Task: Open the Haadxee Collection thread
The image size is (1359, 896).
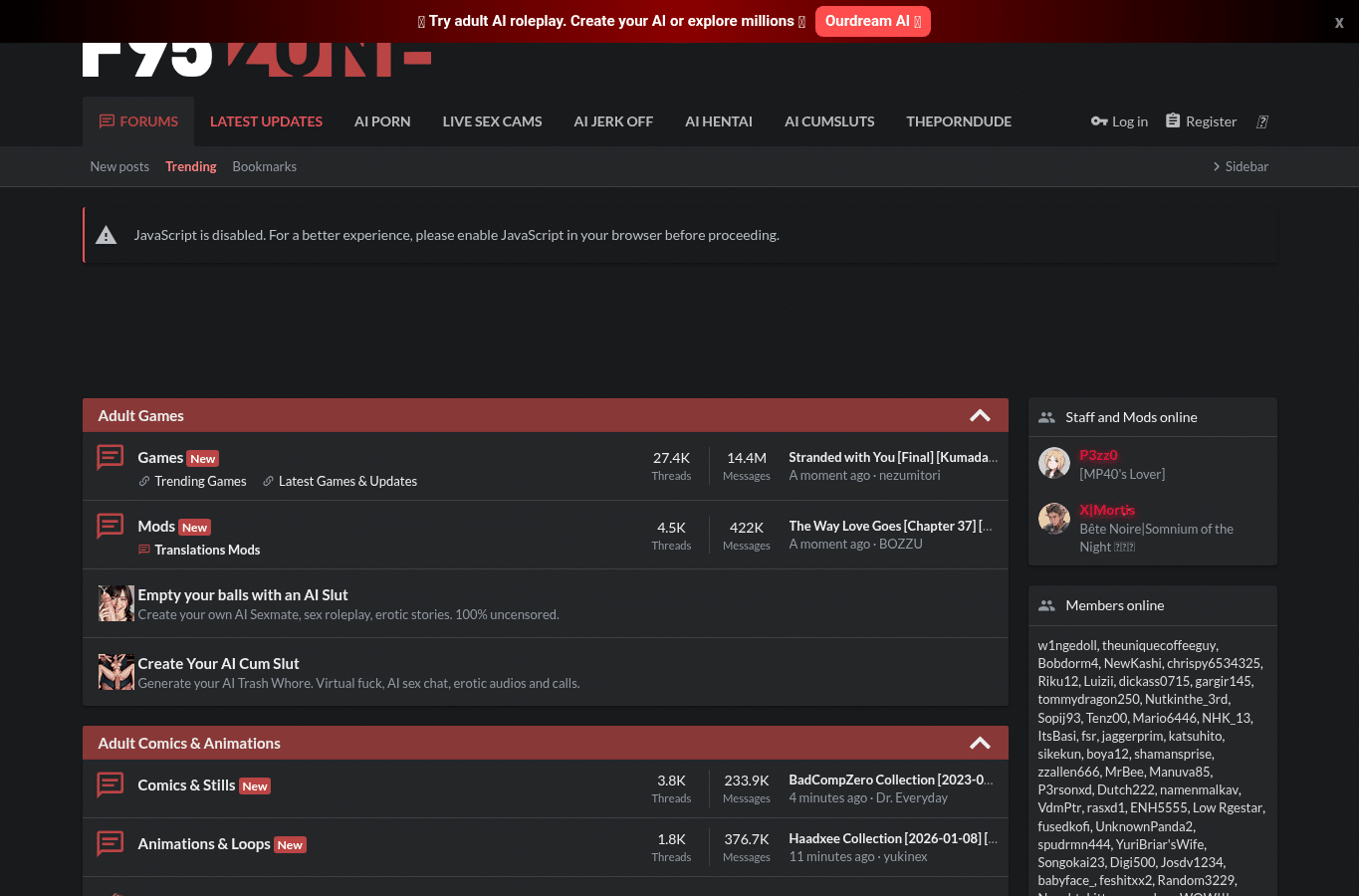Action: pyautogui.click(x=893, y=838)
